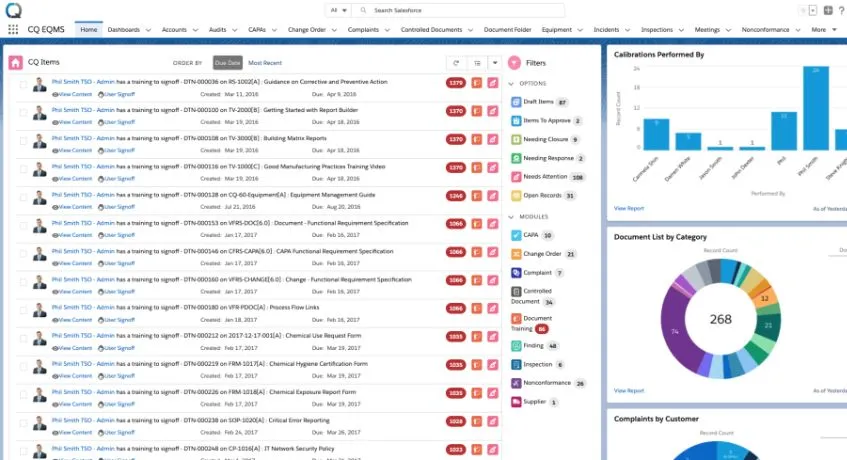Click pink edit icon for DTN-000100 row
The image size is (847, 460).
point(493,111)
